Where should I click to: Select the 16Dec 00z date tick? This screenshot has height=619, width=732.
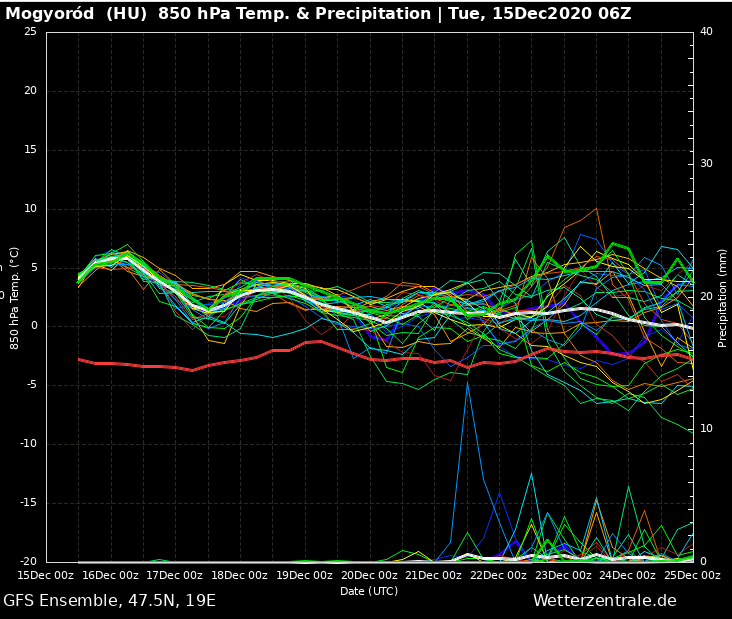[x=110, y=575]
